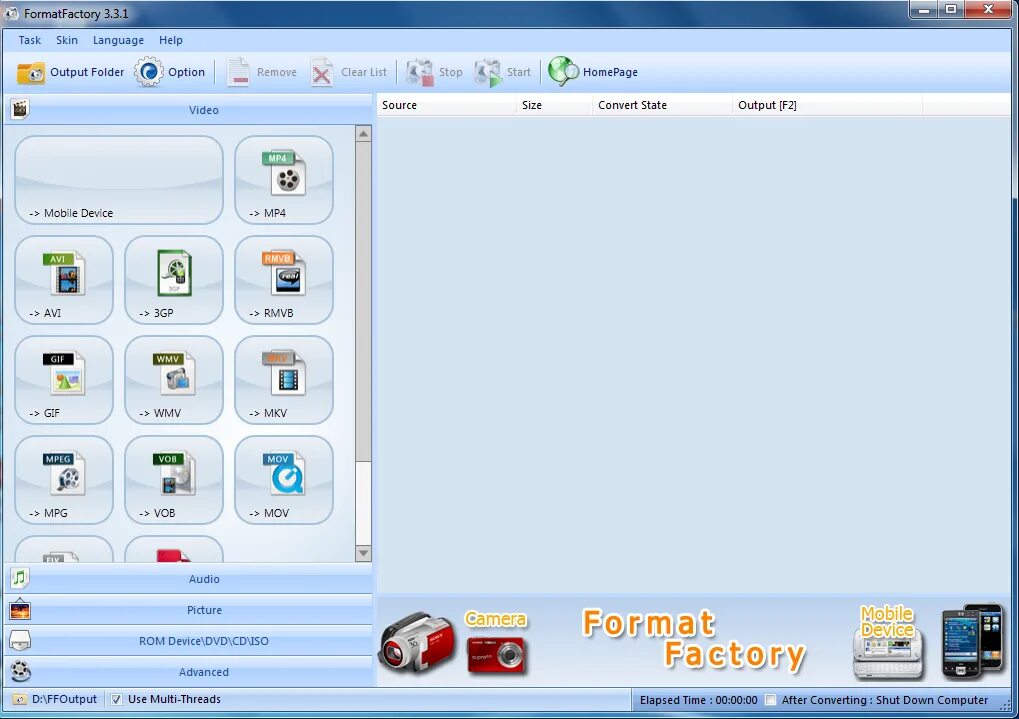
Task: Click the format list scroll up arrow
Action: (x=363, y=134)
